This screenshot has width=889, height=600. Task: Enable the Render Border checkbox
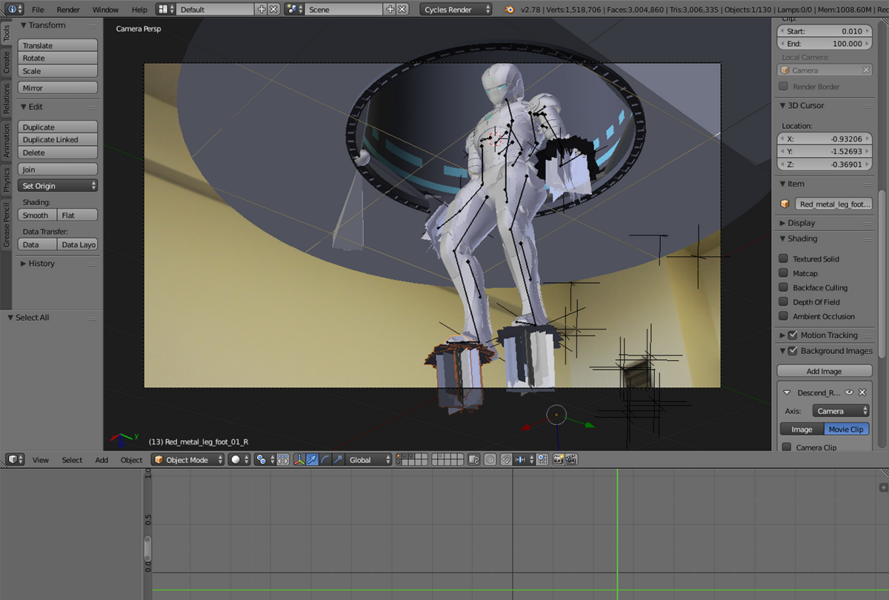[x=784, y=86]
